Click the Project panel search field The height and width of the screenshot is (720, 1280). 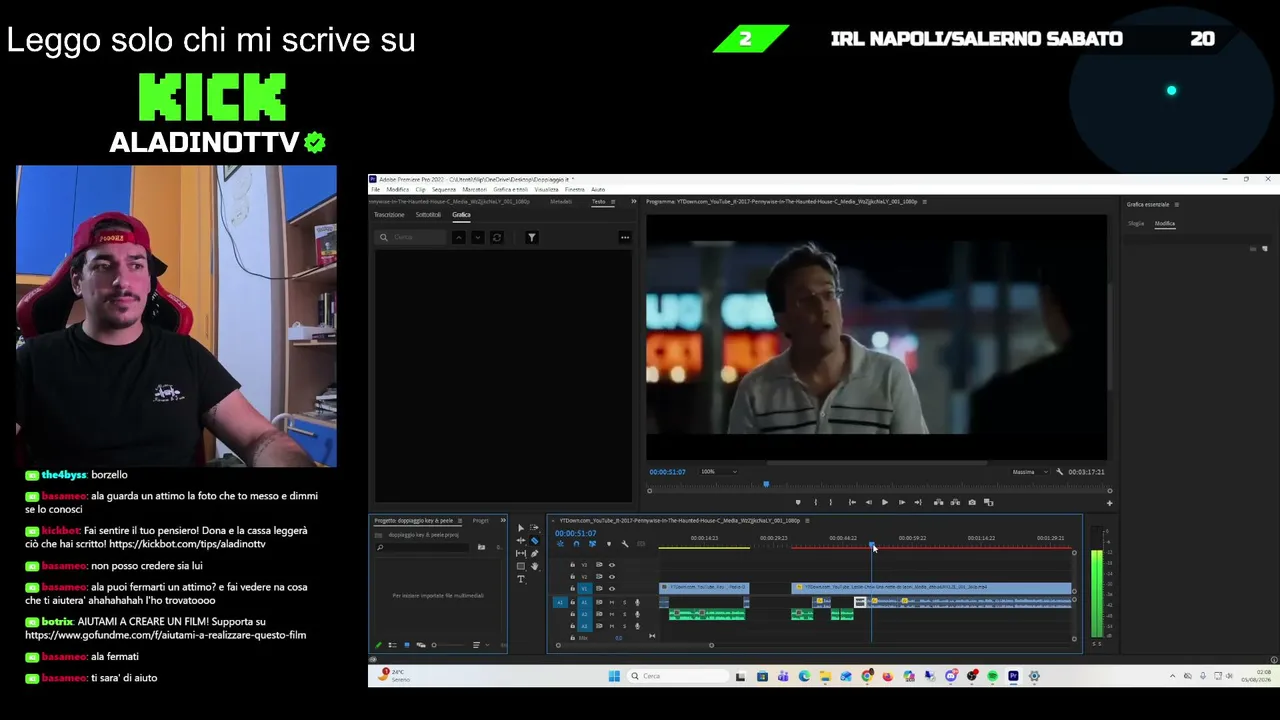click(x=423, y=547)
